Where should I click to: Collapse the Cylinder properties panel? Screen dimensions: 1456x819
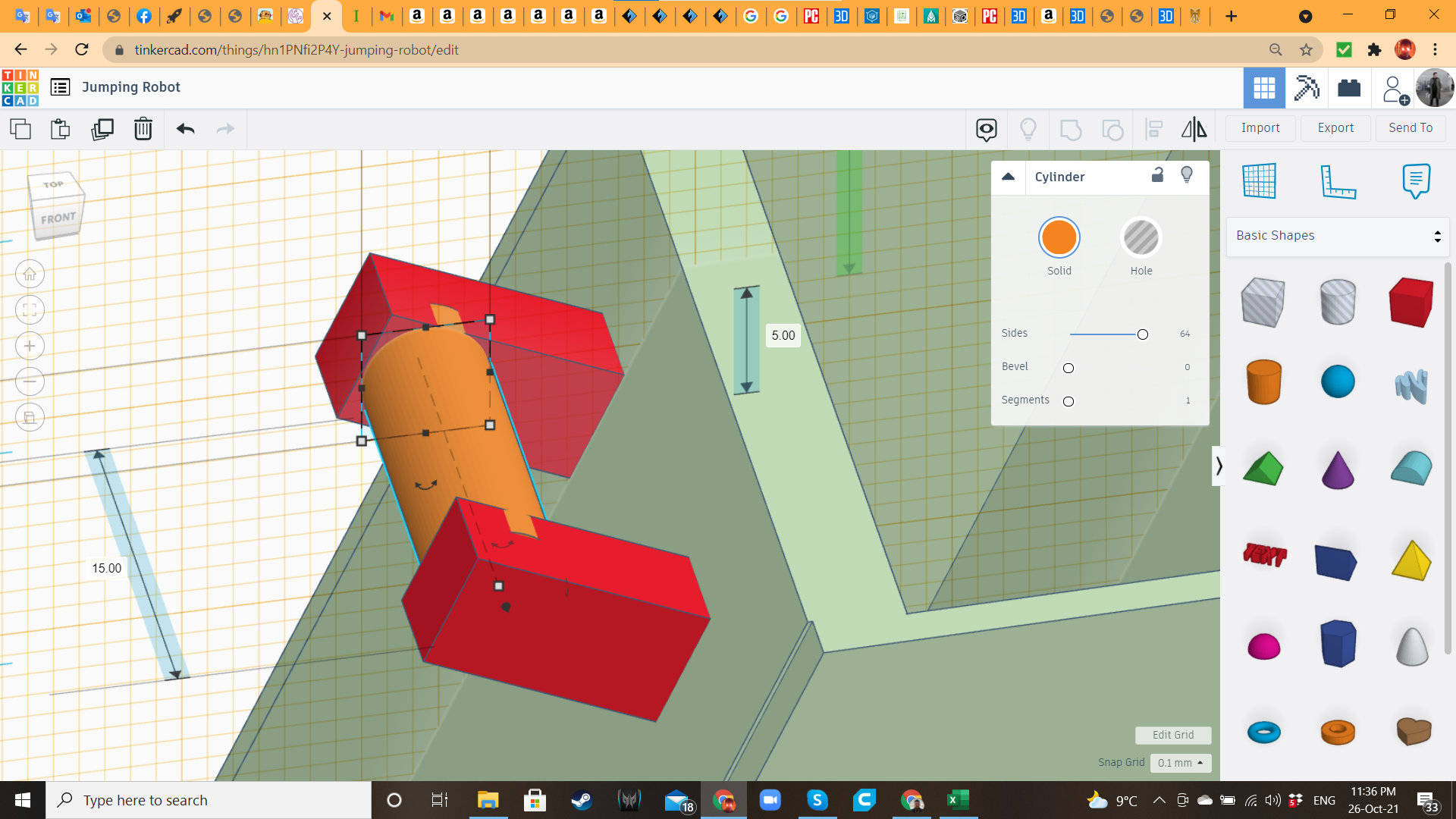point(1008,176)
